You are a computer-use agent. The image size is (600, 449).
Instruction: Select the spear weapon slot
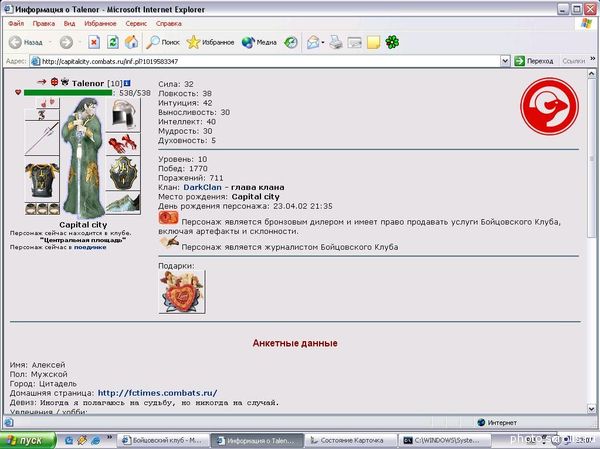42,138
